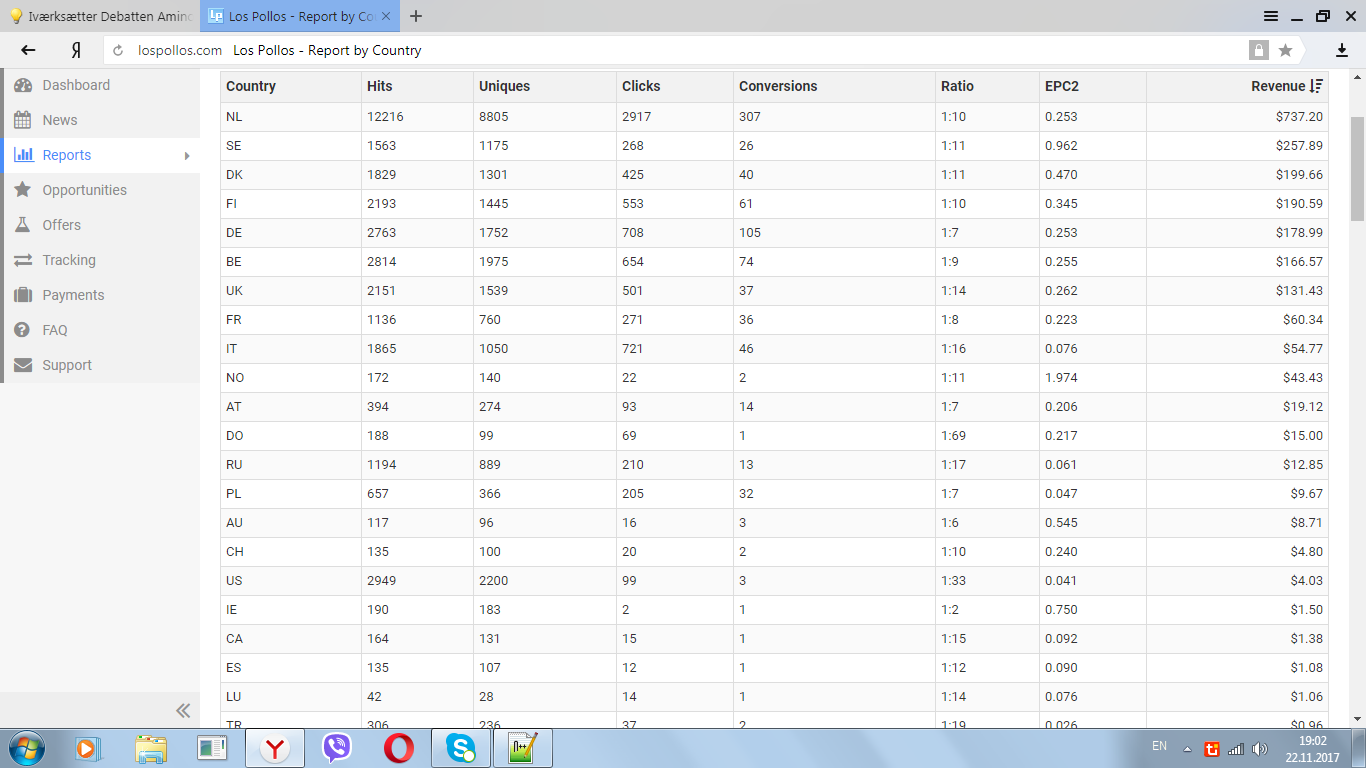Click the News calendar icon
Image resolution: width=1366 pixels, height=768 pixels.
pos(23,120)
